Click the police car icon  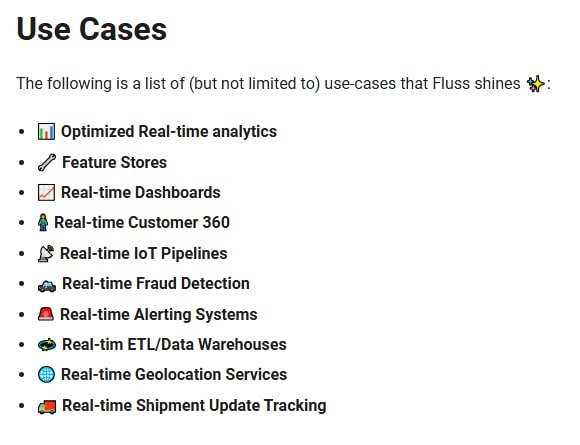tap(47, 286)
